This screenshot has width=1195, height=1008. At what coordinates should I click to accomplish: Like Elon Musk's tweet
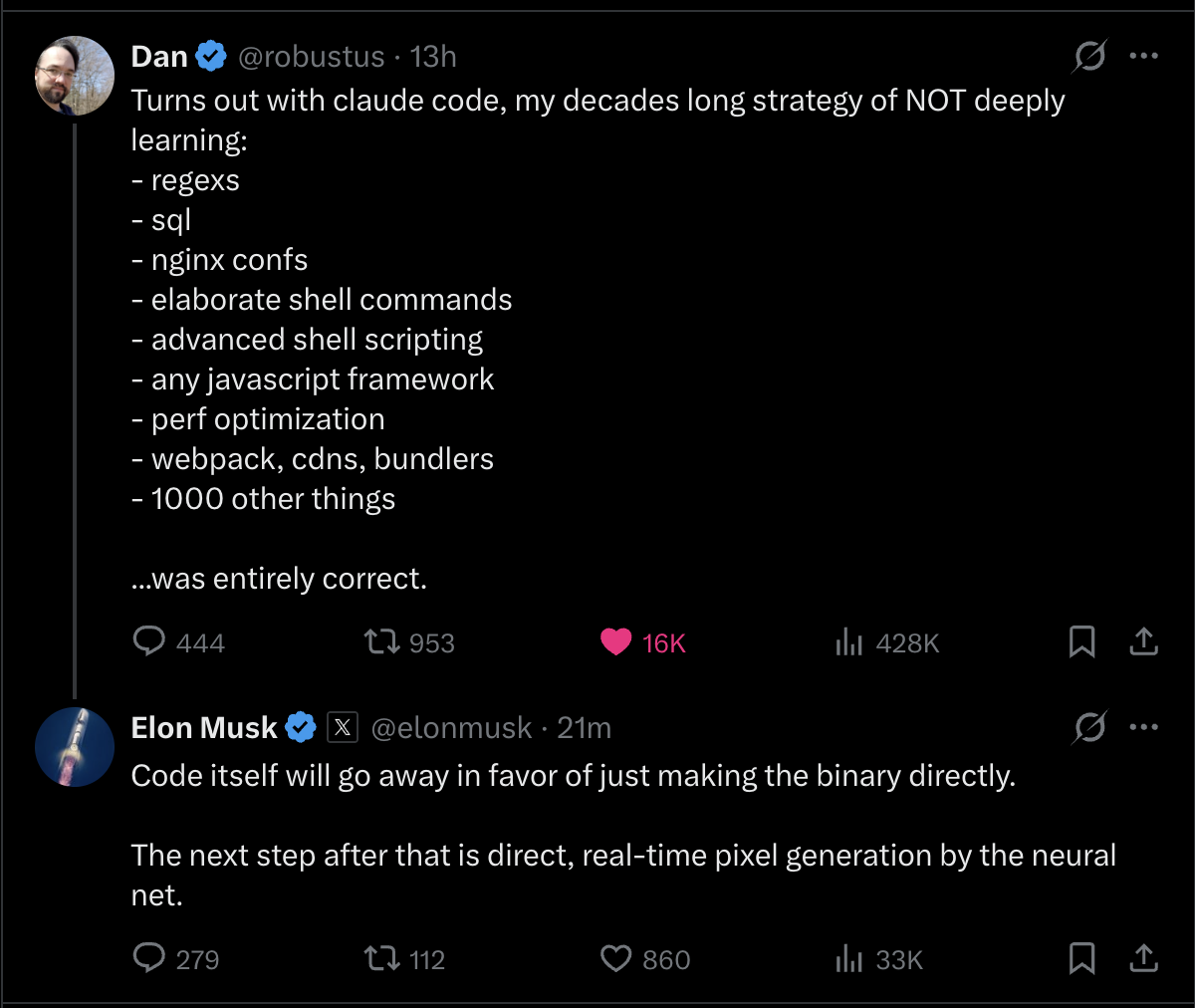(x=616, y=958)
